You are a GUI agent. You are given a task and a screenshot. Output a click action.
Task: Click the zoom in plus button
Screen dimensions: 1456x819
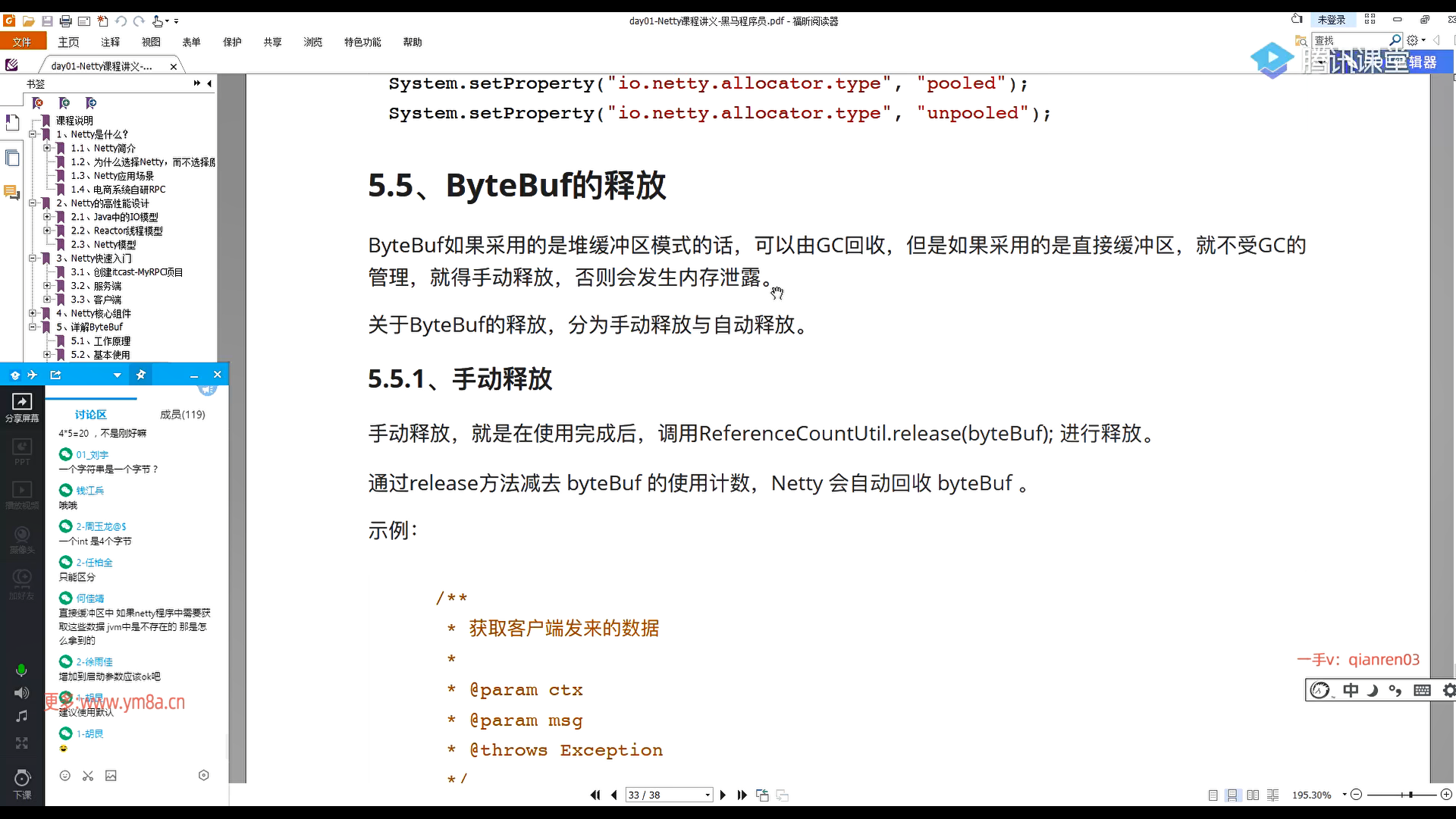[1446, 795]
